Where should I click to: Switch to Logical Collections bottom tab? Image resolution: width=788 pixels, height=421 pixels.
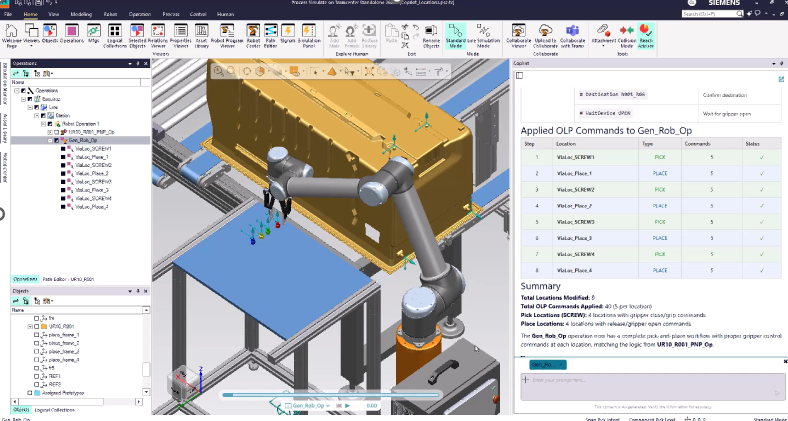[x=54, y=410]
